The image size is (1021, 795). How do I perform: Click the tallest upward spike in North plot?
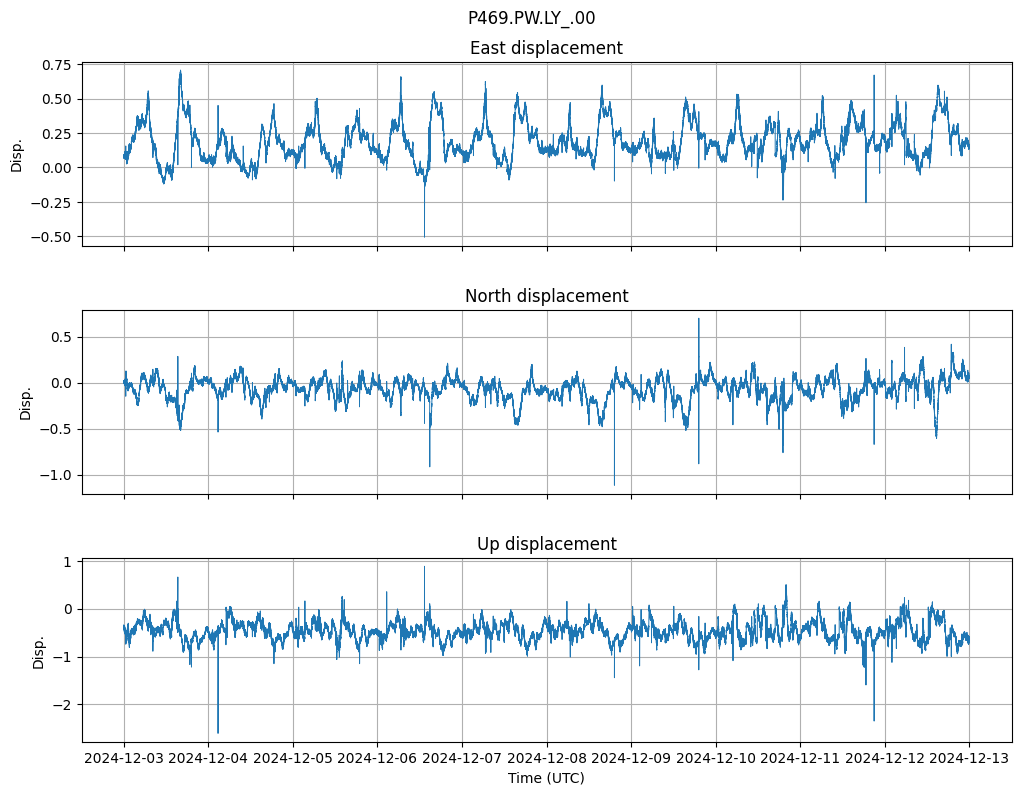698,320
